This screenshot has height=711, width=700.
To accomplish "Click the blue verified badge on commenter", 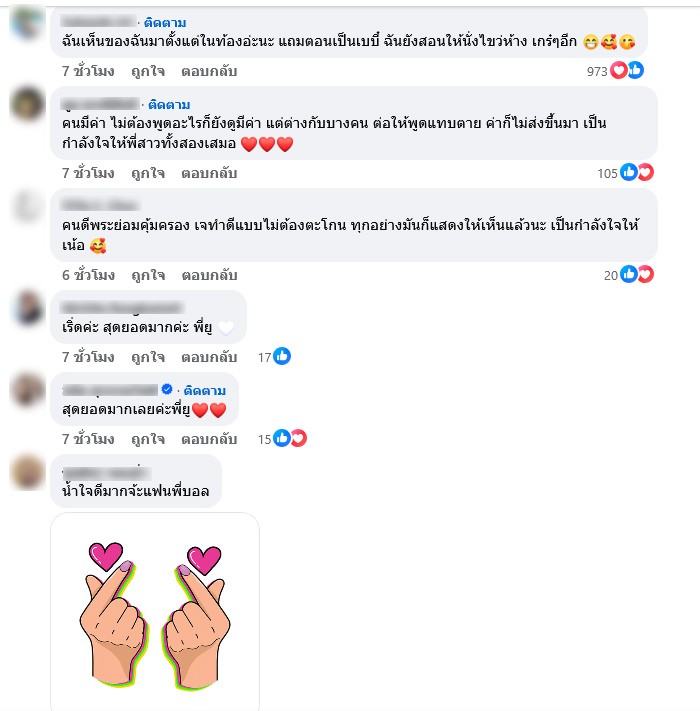I will tap(167, 389).
